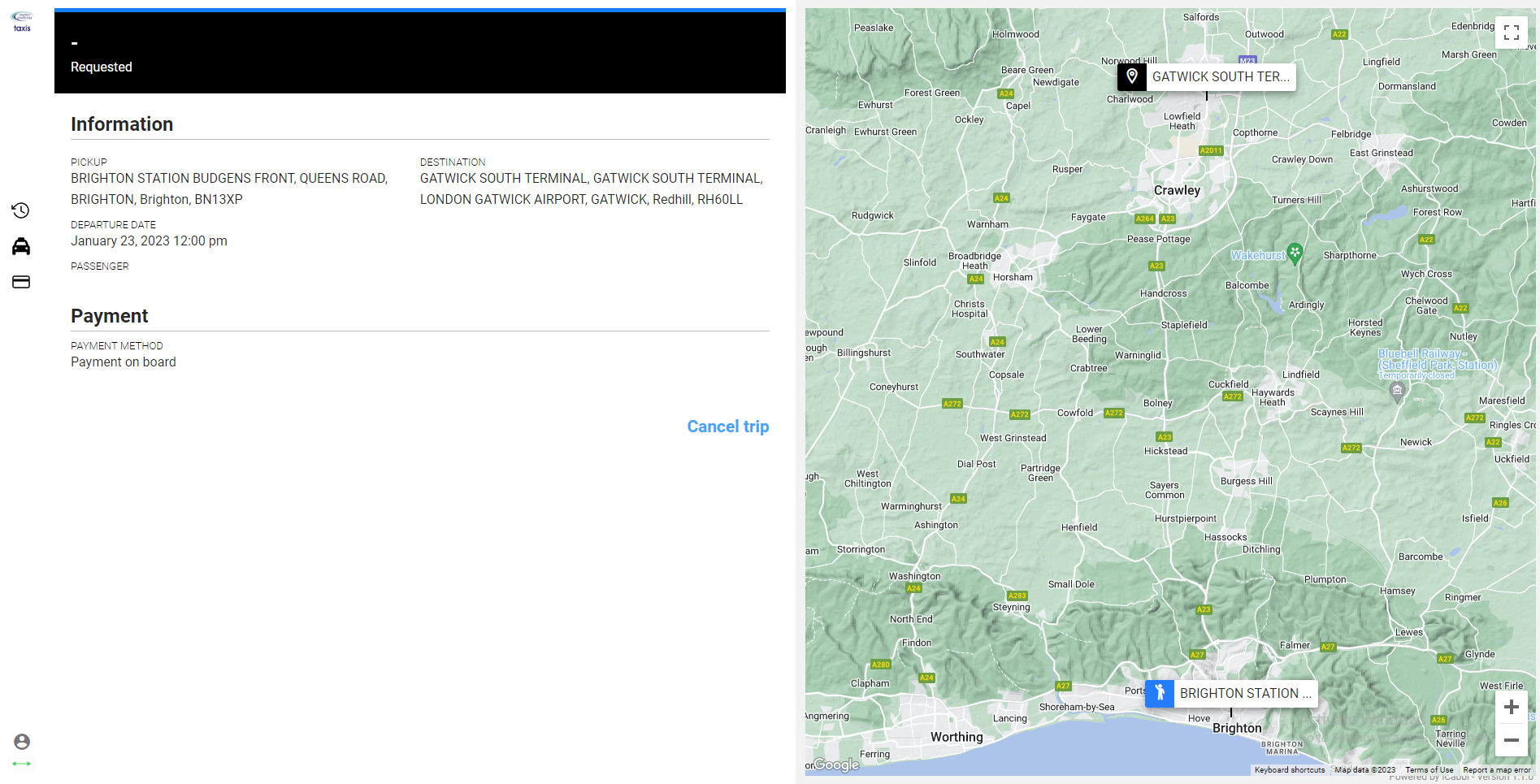Click the East Grinstead map label
This screenshot has width=1540, height=784.
coord(1382,153)
